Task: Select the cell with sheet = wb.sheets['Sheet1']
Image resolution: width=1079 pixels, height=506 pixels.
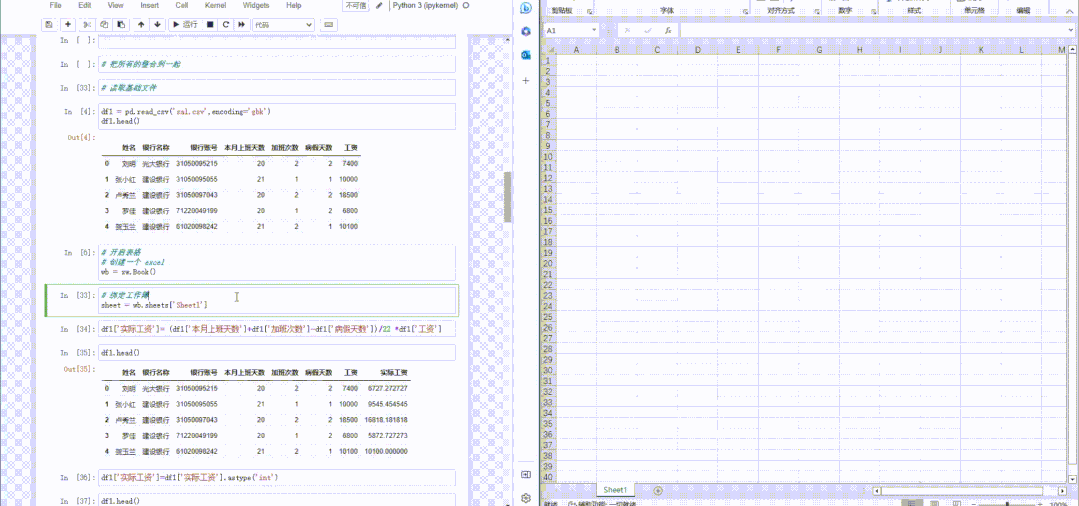Action: [277, 300]
